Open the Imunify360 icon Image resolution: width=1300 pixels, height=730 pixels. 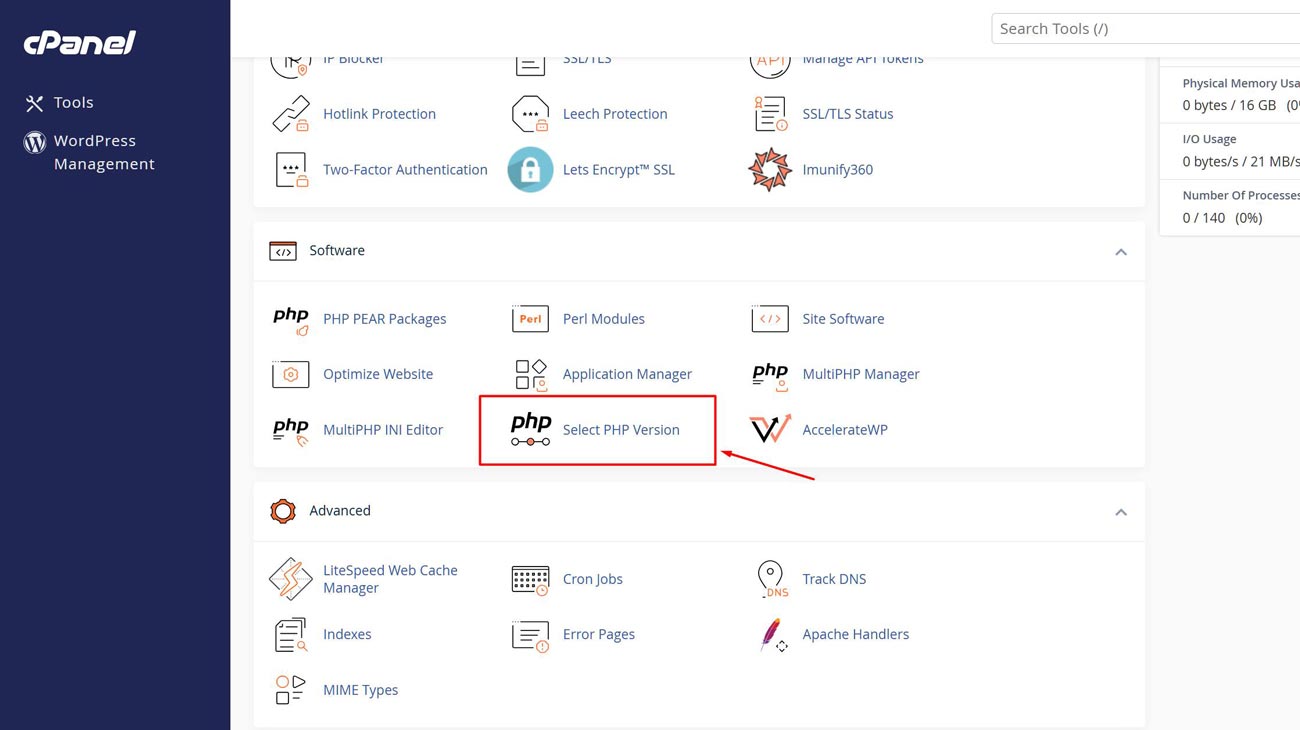click(769, 170)
